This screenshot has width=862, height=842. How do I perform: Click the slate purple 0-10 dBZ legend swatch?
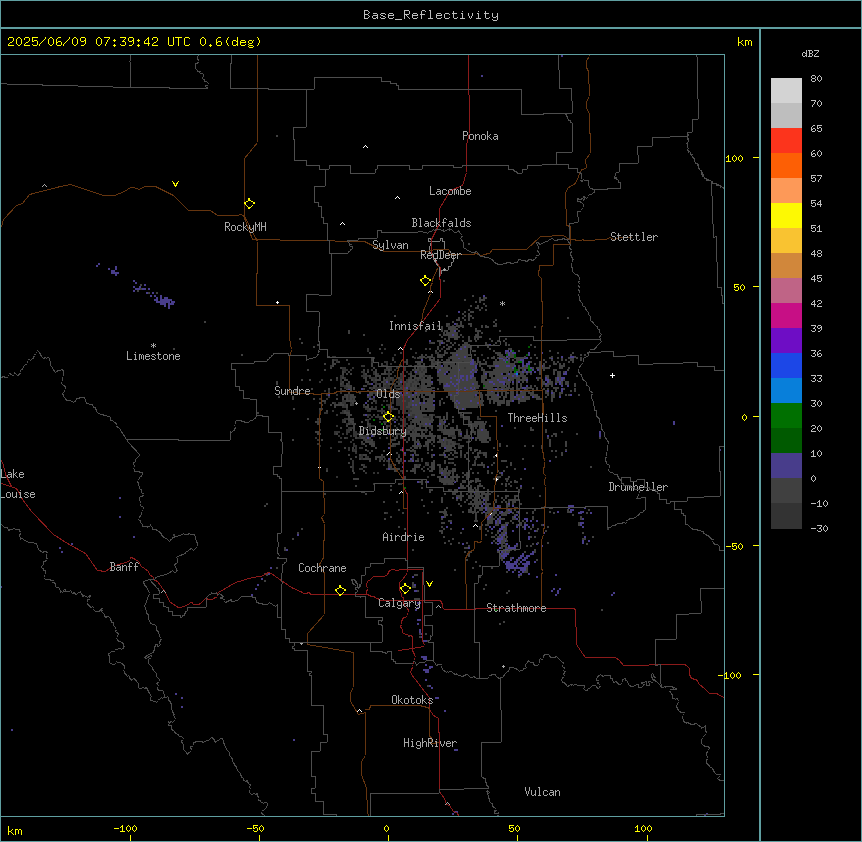click(x=786, y=466)
